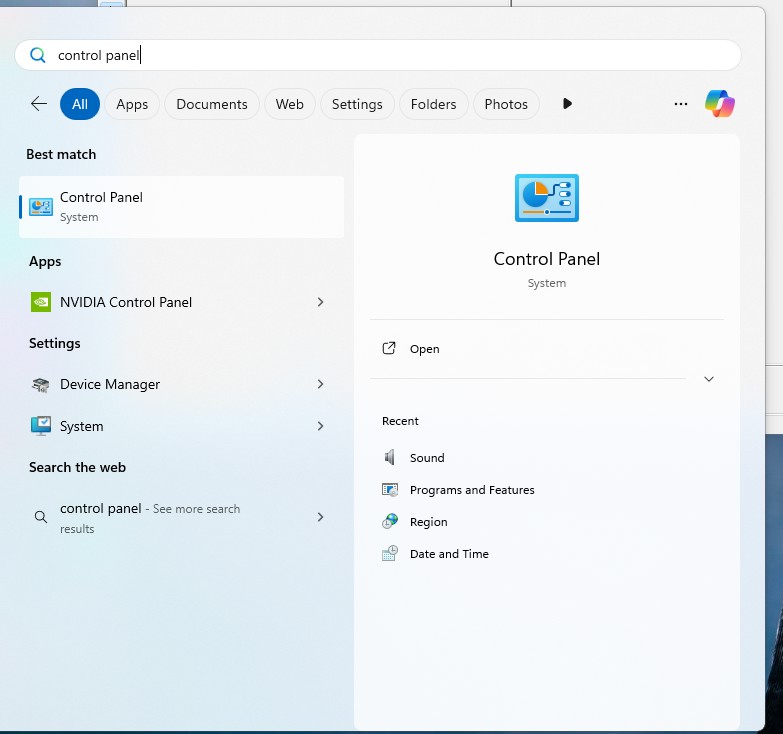Image resolution: width=783 pixels, height=734 pixels.
Task: Open the three-dot more options menu
Action: (x=681, y=104)
